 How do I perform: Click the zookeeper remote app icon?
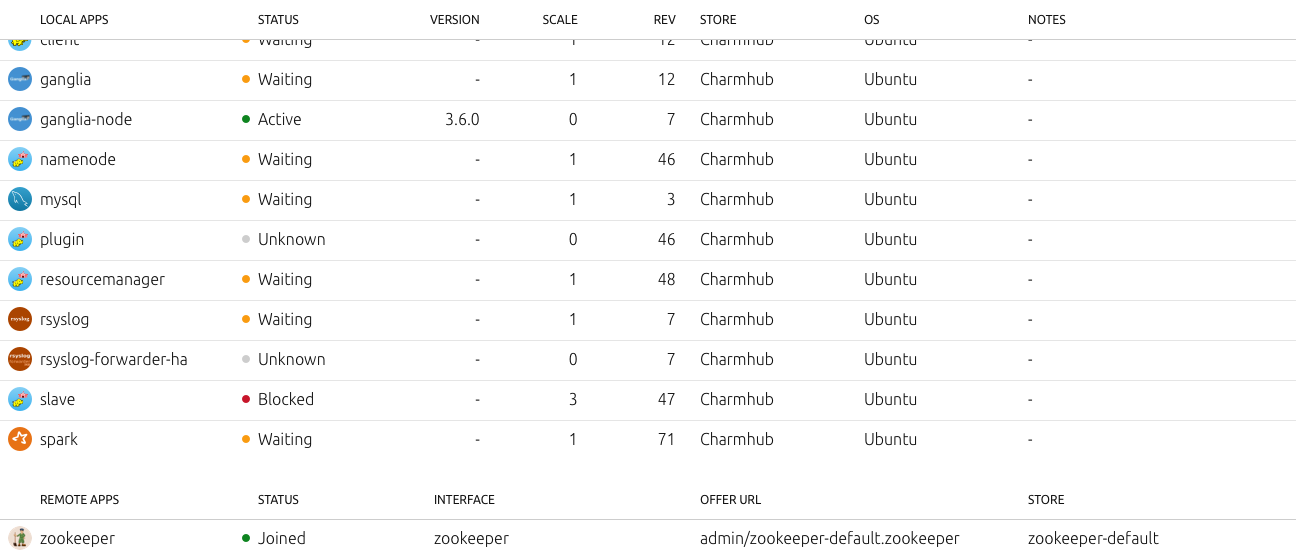(20, 538)
